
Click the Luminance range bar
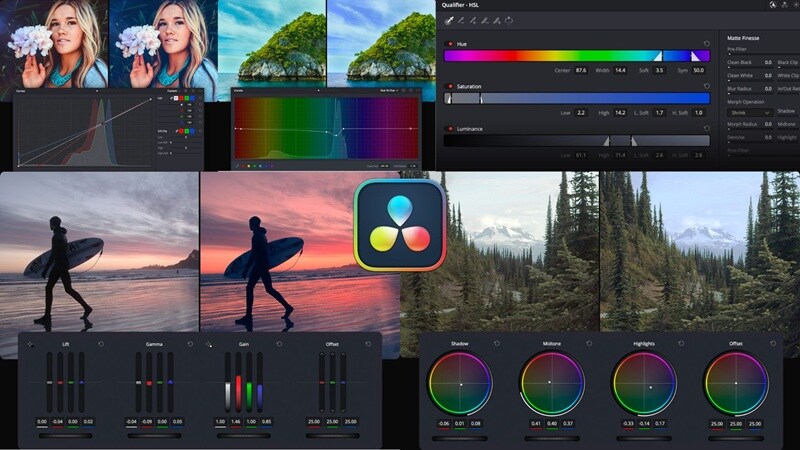click(x=577, y=140)
